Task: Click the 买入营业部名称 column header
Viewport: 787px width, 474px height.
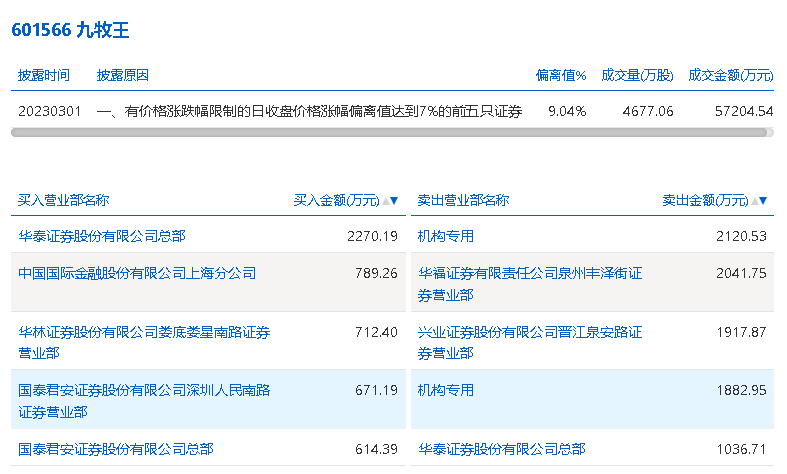Action: tap(63, 200)
